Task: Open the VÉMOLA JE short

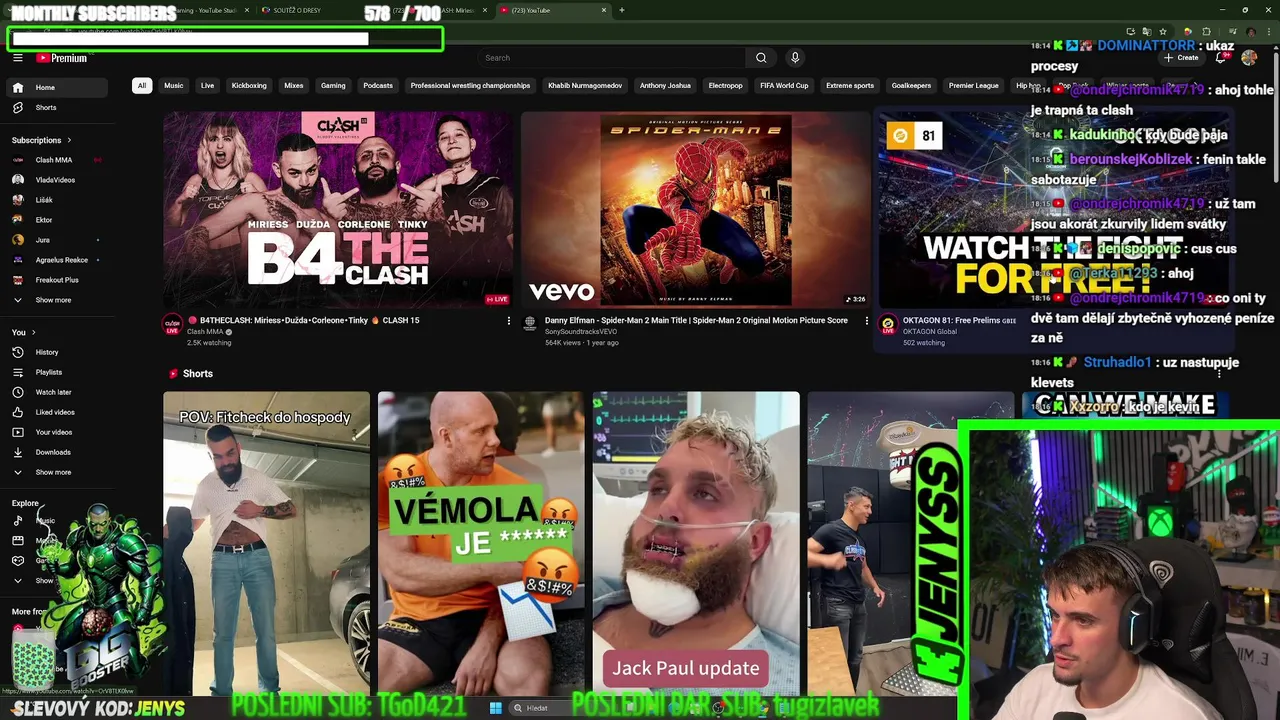Action: click(481, 543)
